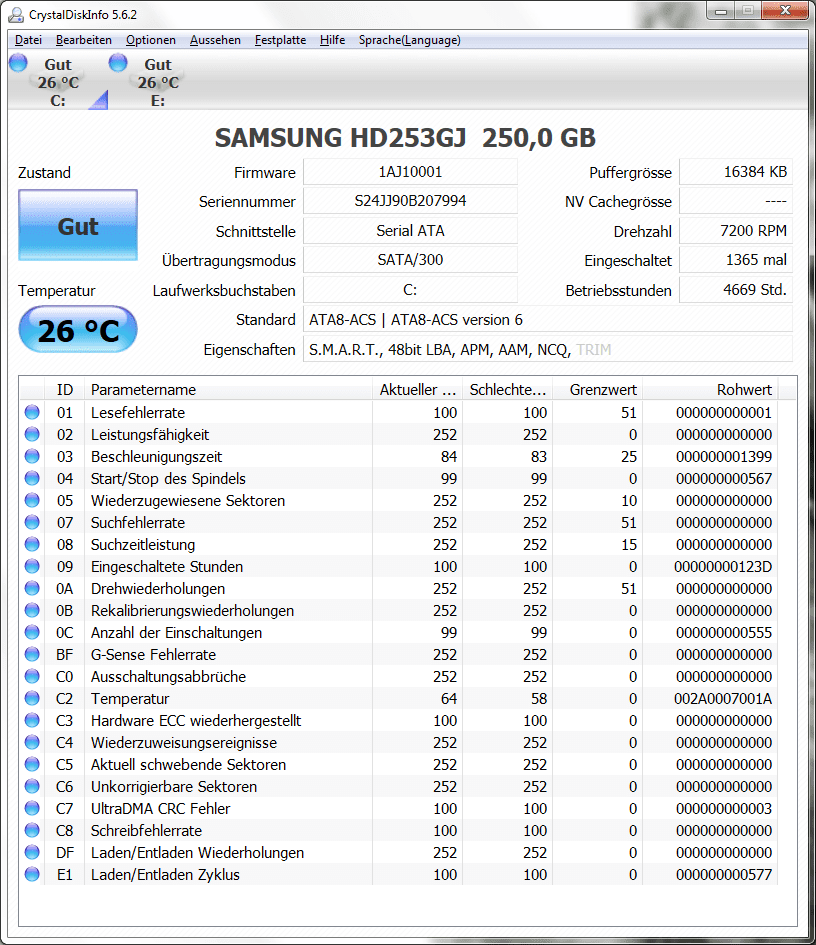Click the status orb for Hardware ECC wiederhergestellt
This screenshot has width=816, height=945.
pyautogui.click(x=32, y=720)
